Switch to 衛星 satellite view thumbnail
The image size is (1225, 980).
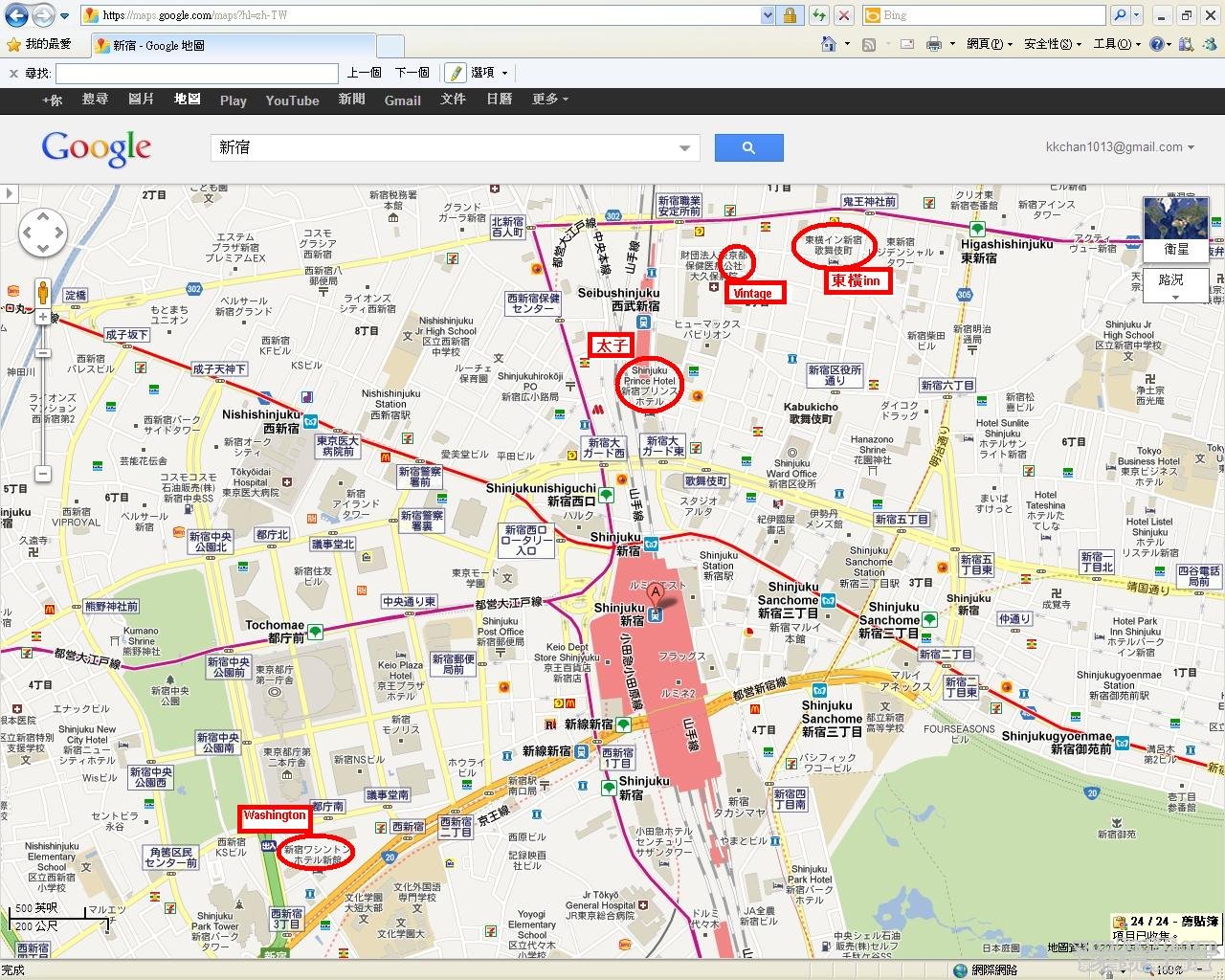(x=1176, y=229)
